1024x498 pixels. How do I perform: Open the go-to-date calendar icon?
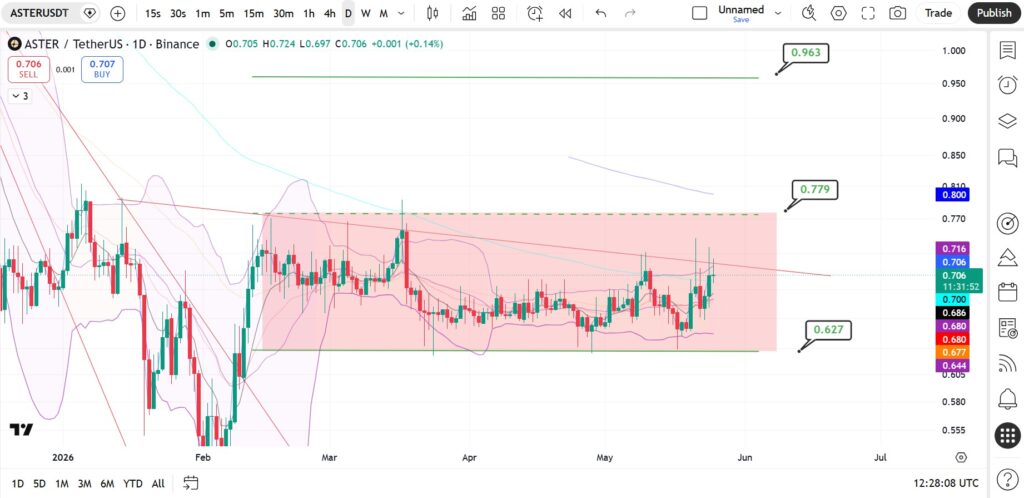191,484
